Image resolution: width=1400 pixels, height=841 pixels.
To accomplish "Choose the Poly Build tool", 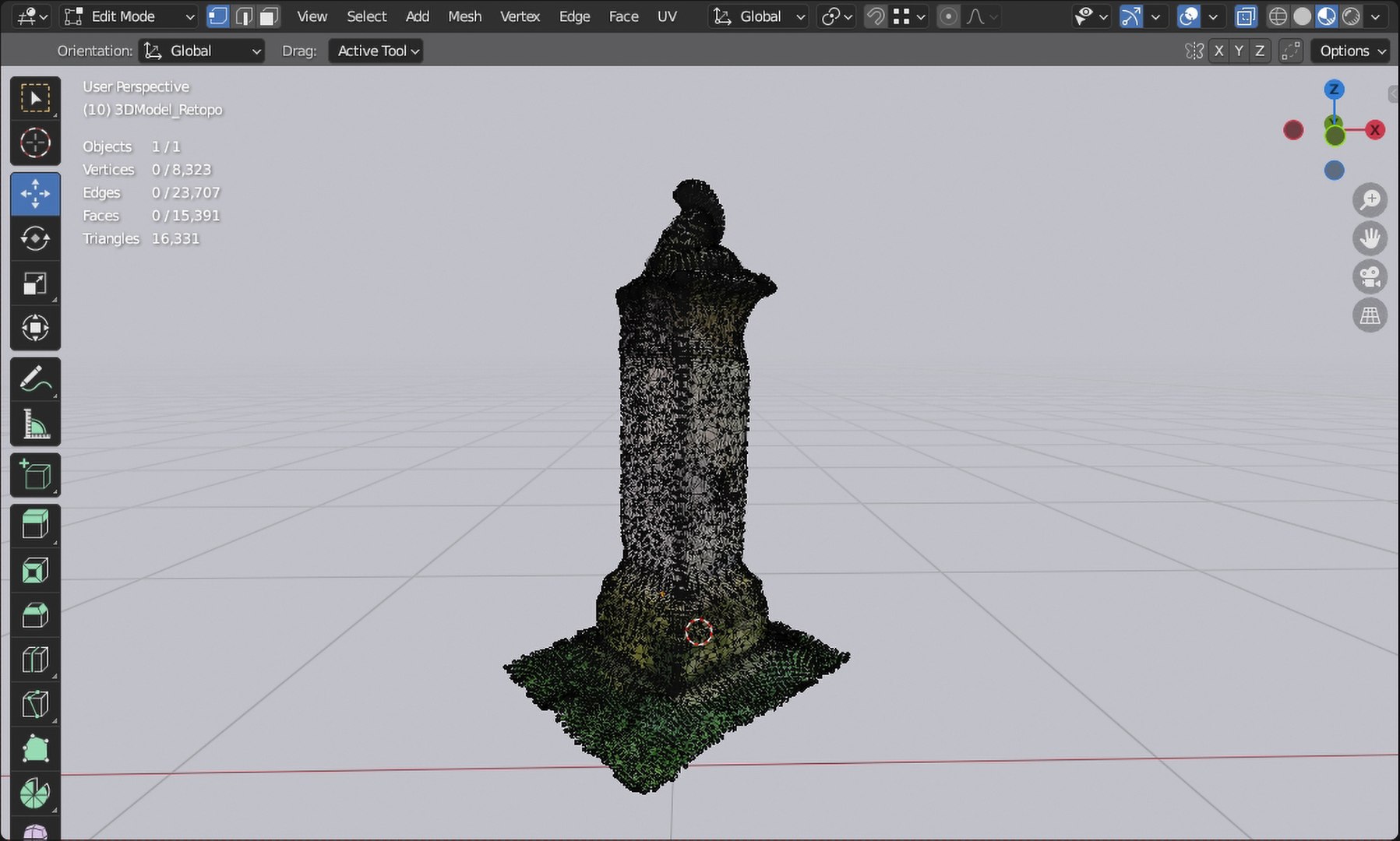I will pyautogui.click(x=35, y=750).
